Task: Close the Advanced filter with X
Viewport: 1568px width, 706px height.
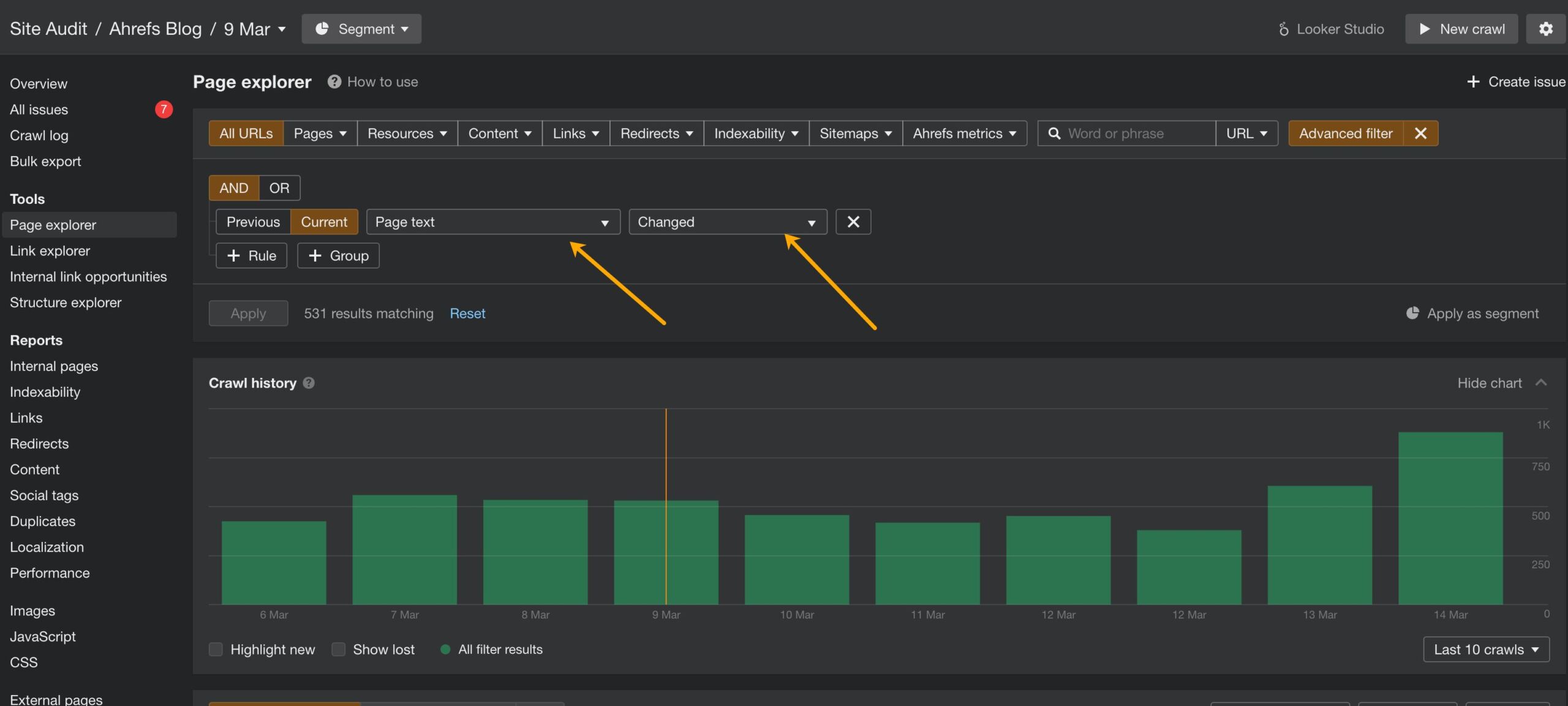Action: click(x=1420, y=133)
